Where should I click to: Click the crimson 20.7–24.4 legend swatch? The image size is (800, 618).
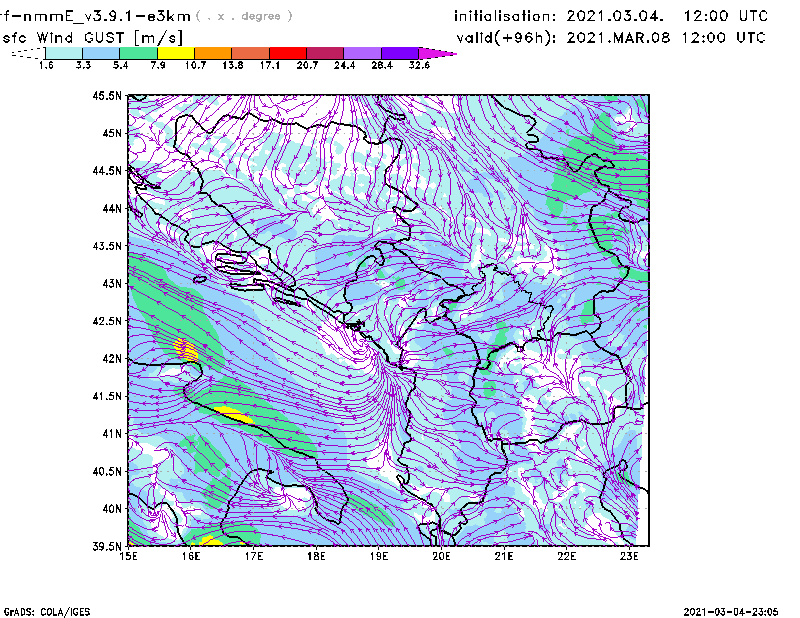[325, 53]
